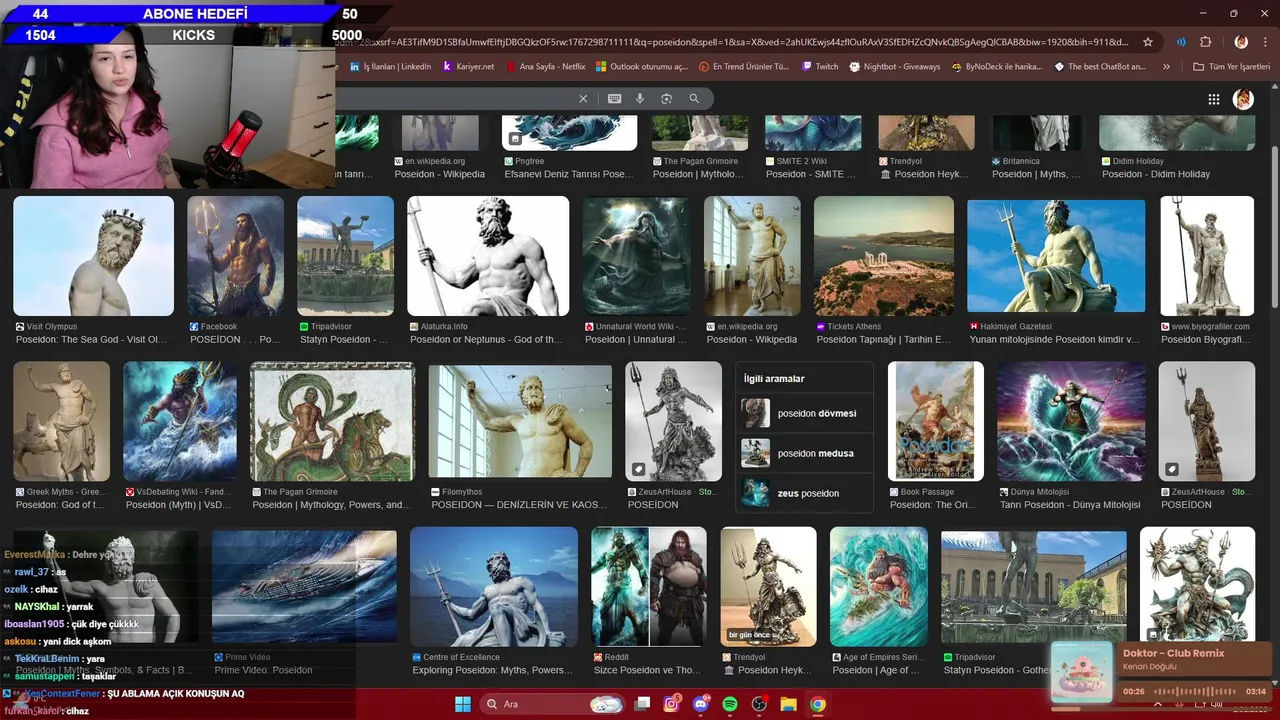Open the Chrome three-dot menu
The width and height of the screenshot is (1280, 720).
pos(1267,42)
